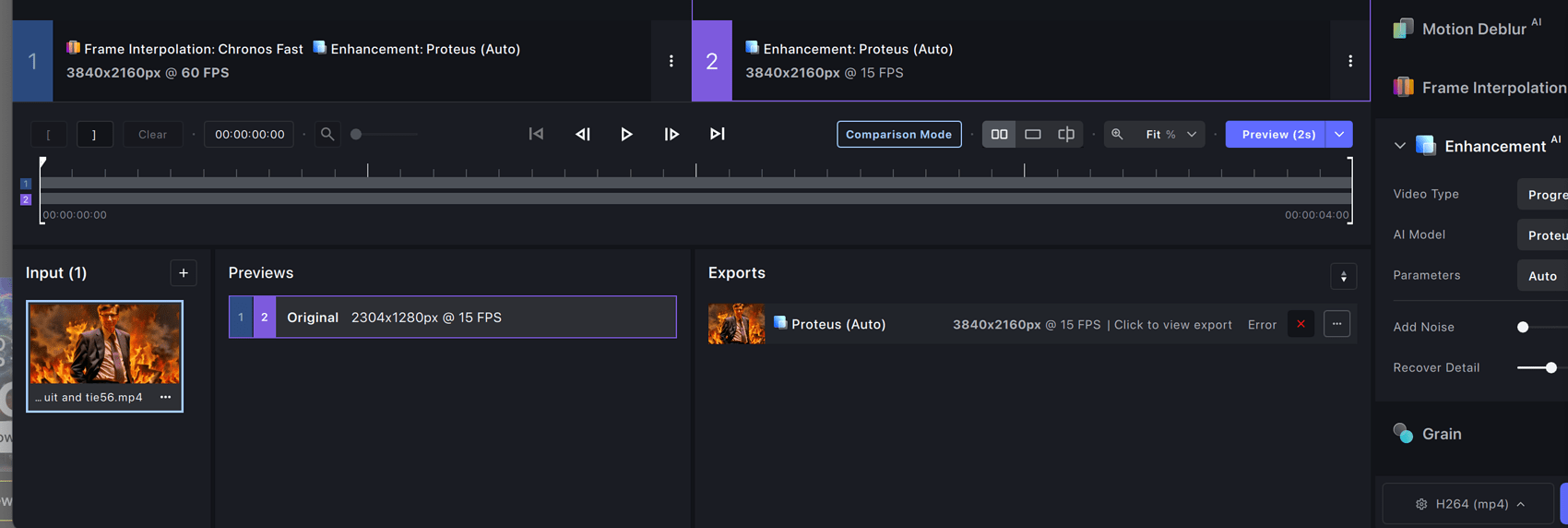Image resolution: width=1568 pixels, height=528 pixels.
Task: Play the video preview
Action: (626, 134)
